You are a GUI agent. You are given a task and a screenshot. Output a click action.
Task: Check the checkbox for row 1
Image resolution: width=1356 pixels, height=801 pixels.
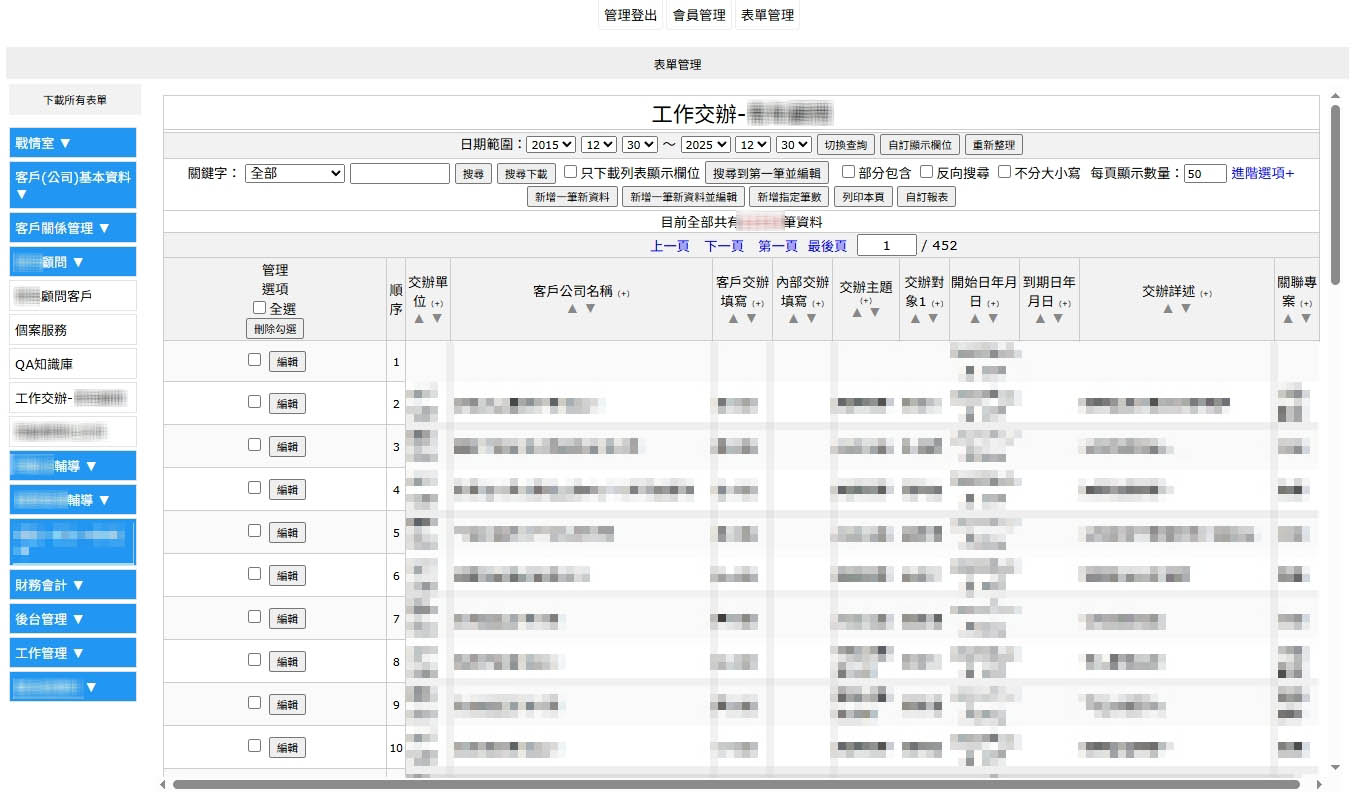coord(254,360)
